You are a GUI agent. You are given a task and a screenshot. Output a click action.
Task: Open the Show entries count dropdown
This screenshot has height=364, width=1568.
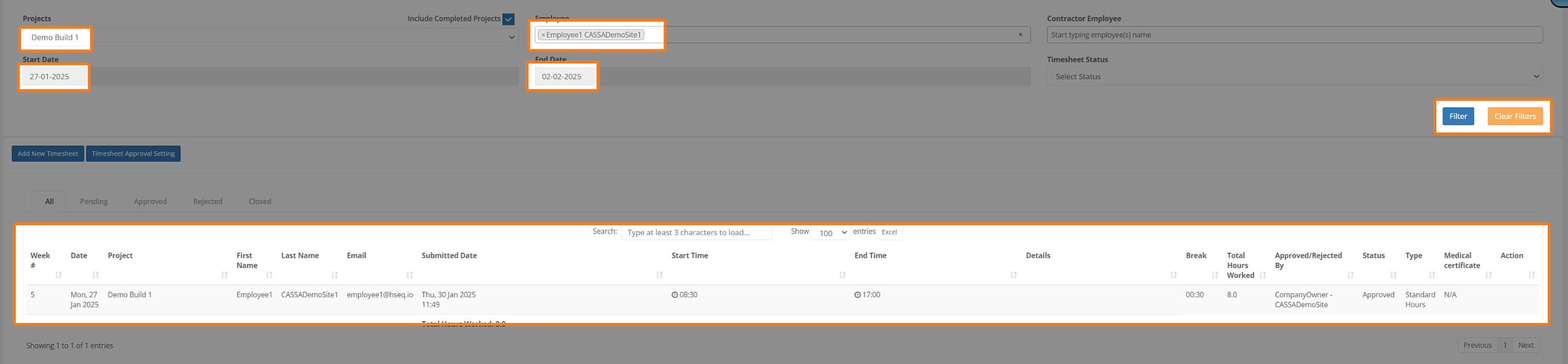[830, 232]
